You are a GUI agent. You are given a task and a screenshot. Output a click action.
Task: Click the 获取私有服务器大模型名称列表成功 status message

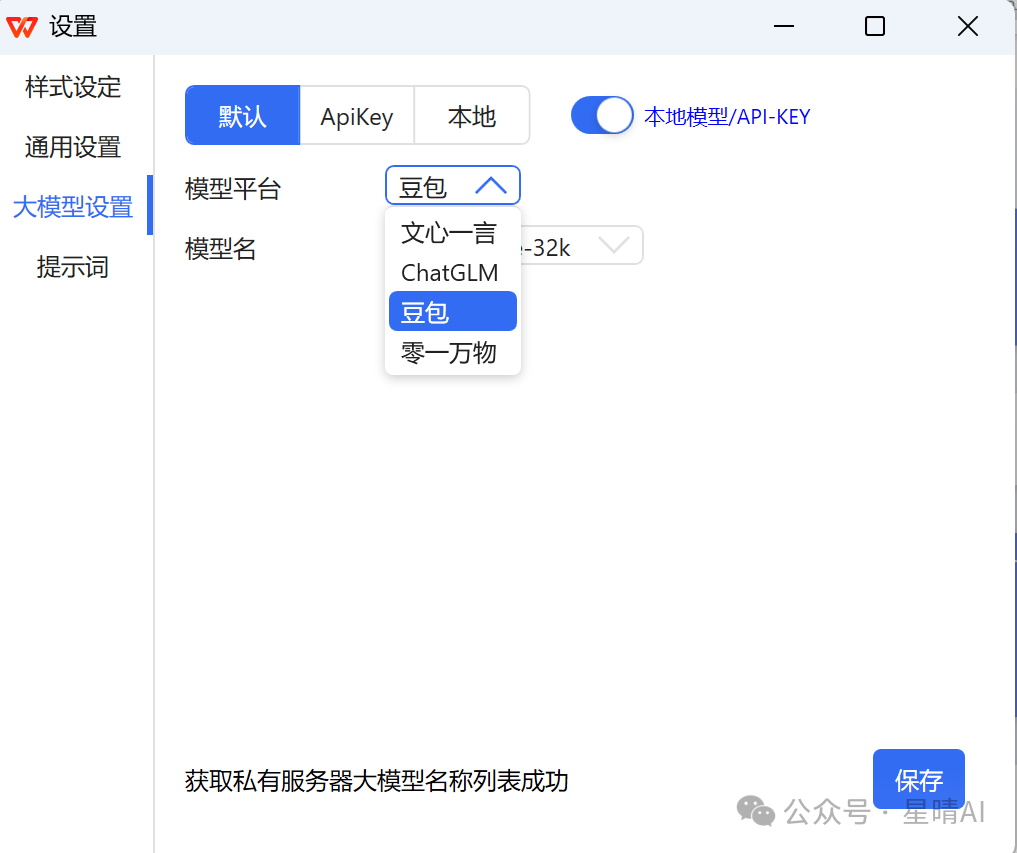(x=377, y=781)
